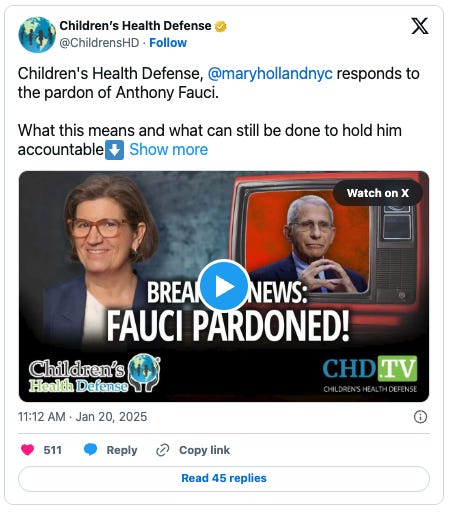Like the post with heart icon
Image resolution: width=449 pixels, height=513 pixels.
click(27, 450)
